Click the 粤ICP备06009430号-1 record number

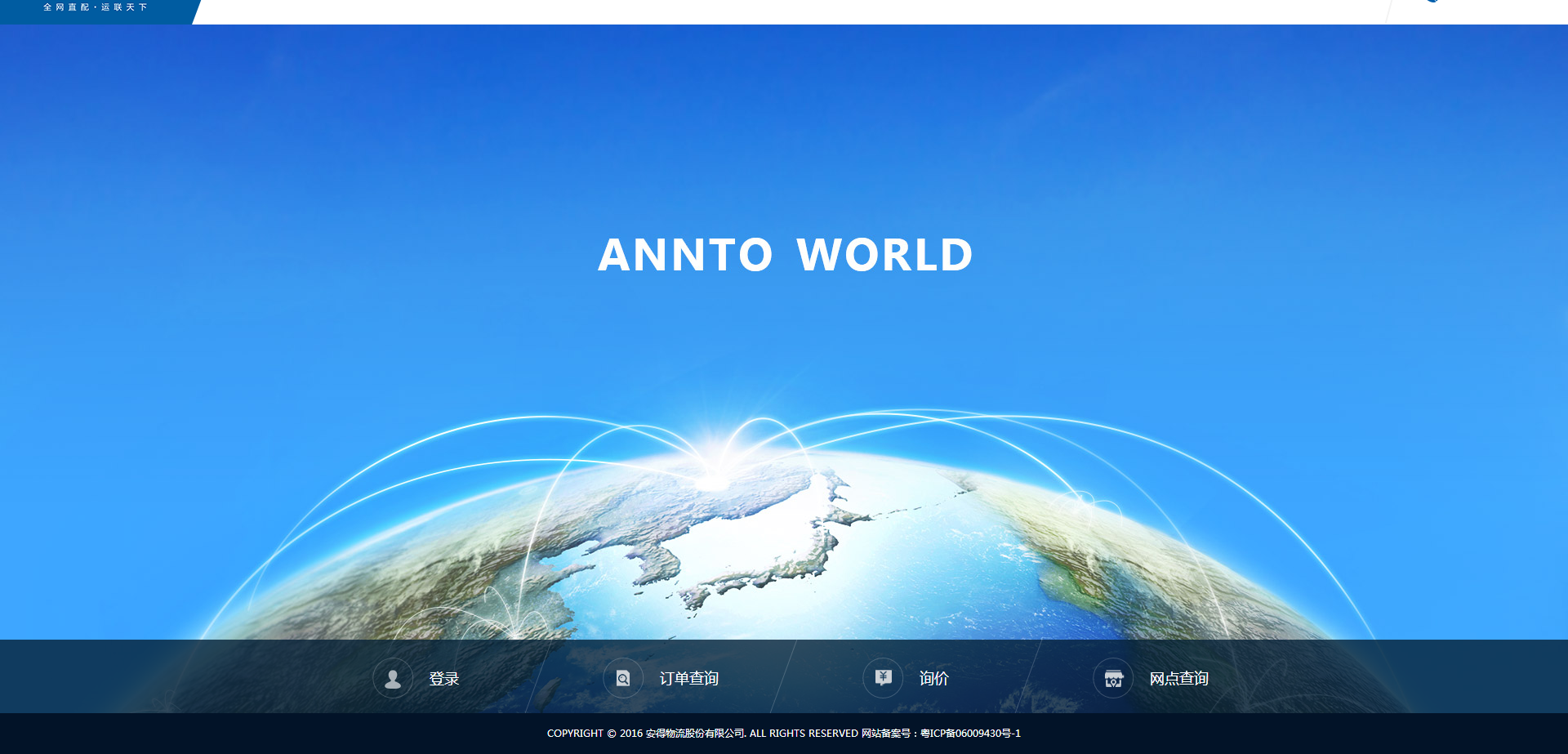(x=970, y=734)
